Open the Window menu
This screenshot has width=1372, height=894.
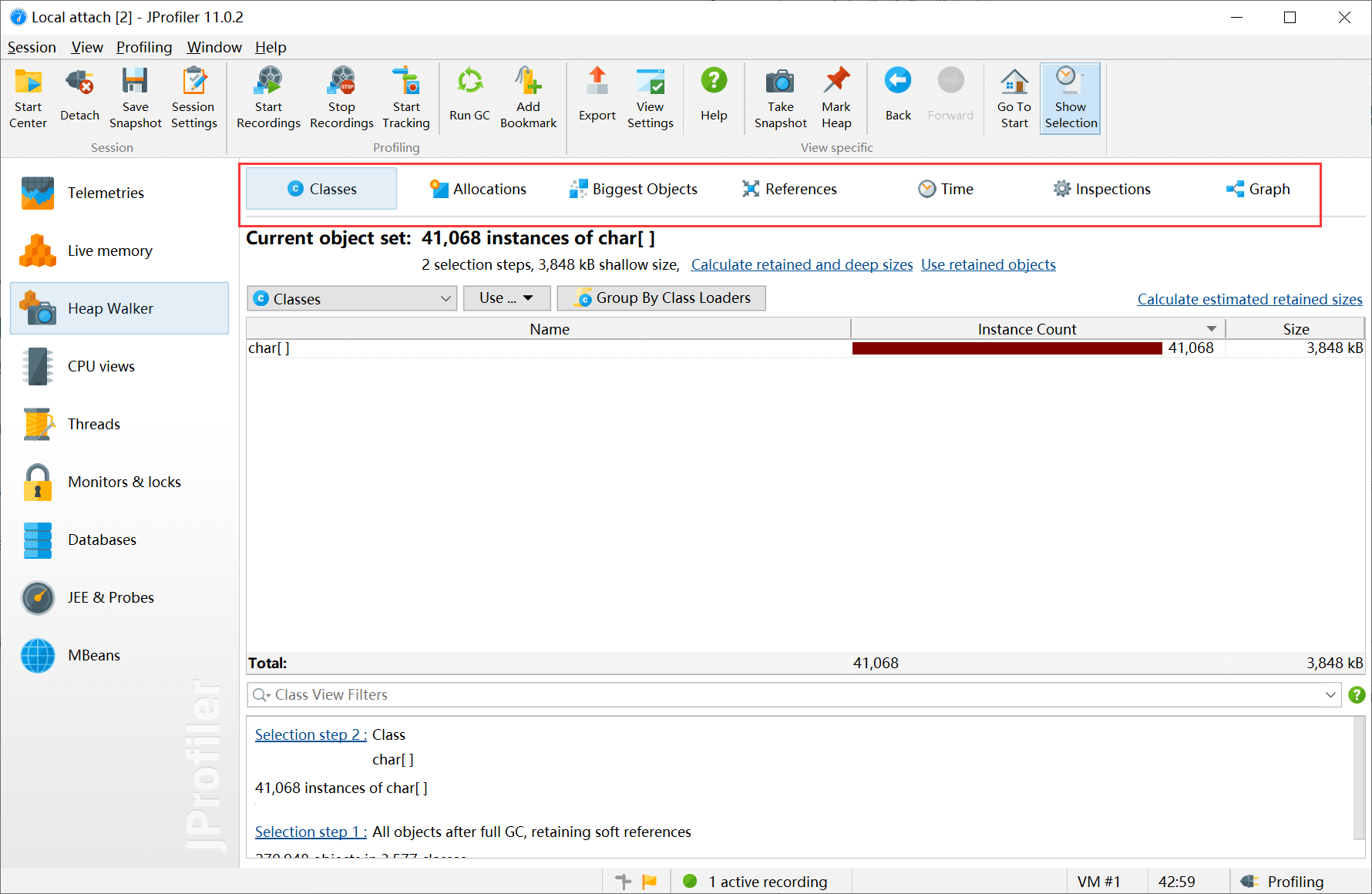[x=214, y=47]
